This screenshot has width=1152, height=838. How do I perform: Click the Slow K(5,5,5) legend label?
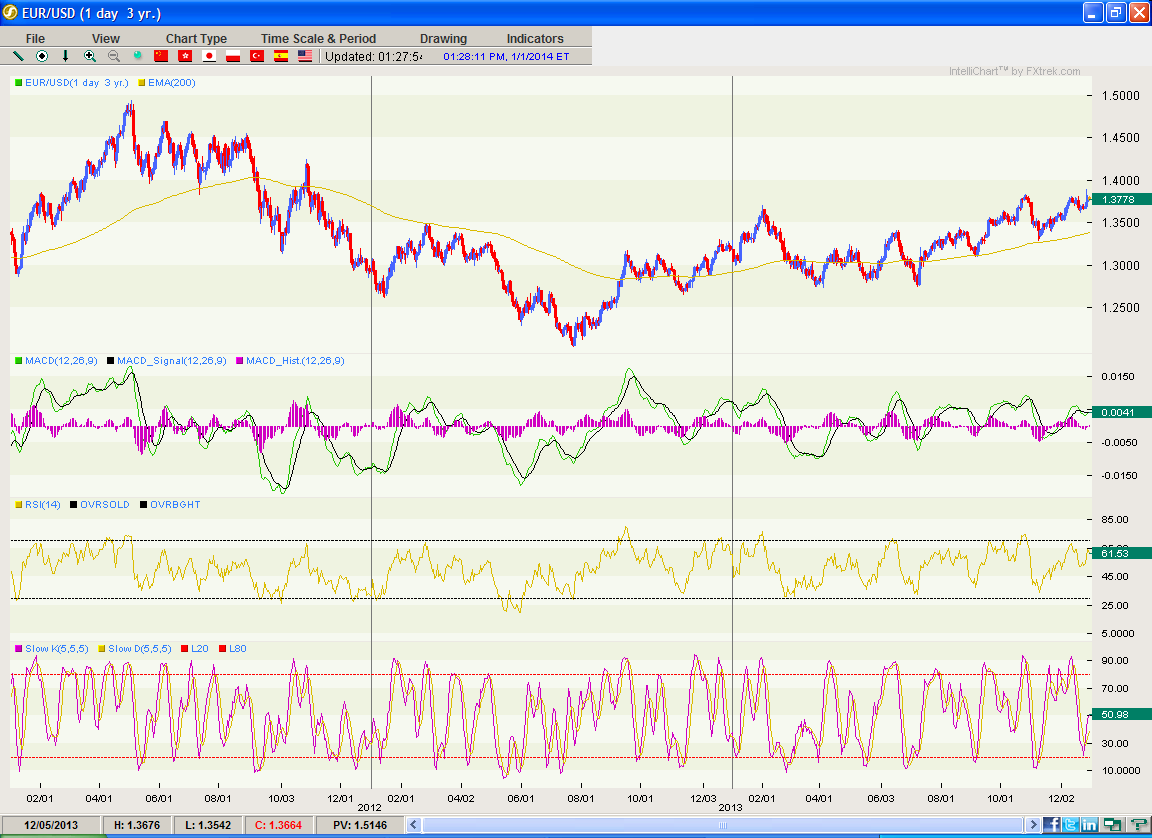pyautogui.click(x=56, y=648)
